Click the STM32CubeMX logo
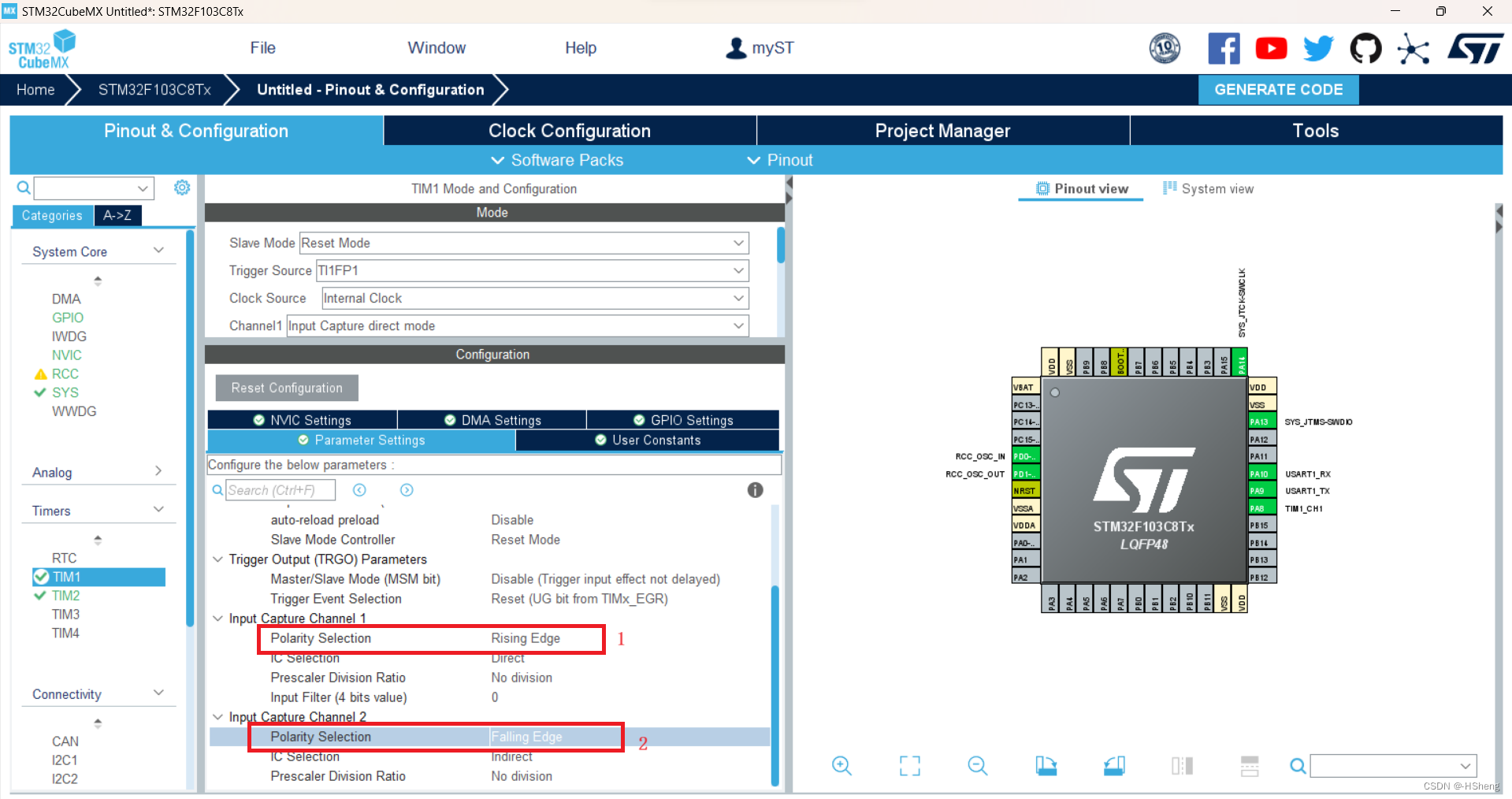 point(42,50)
